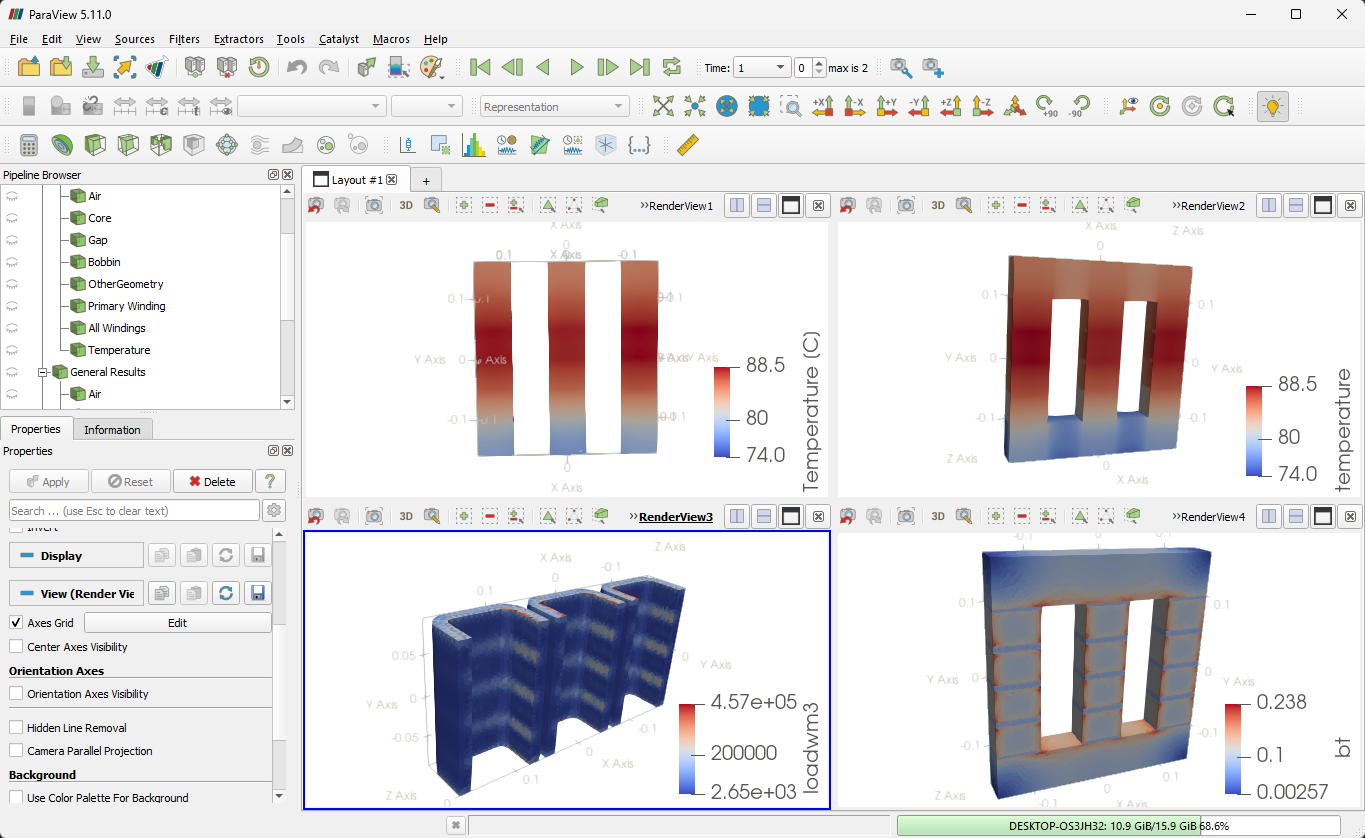Enable Center Axes Visibility
This screenshot has width=1365, height=838.
[16, 647]
